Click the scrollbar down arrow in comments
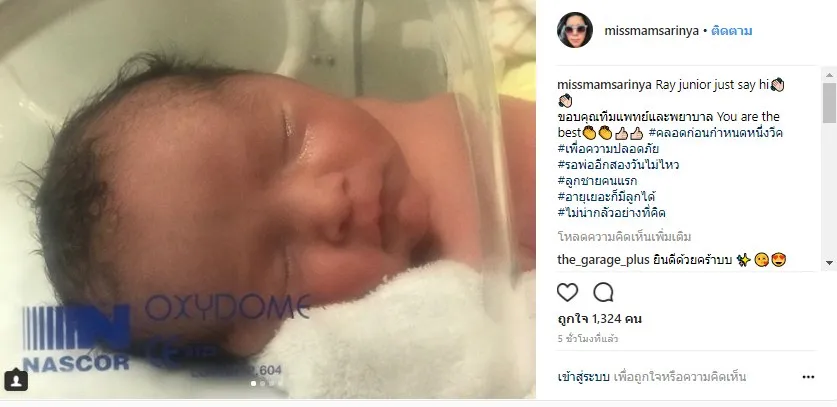 coord(829,262)
